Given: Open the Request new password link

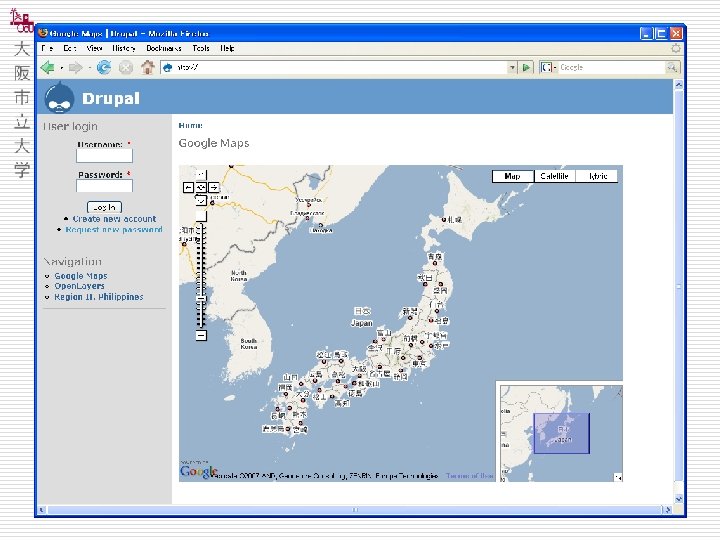Looking at the screenshot, I should pos(113,230).
